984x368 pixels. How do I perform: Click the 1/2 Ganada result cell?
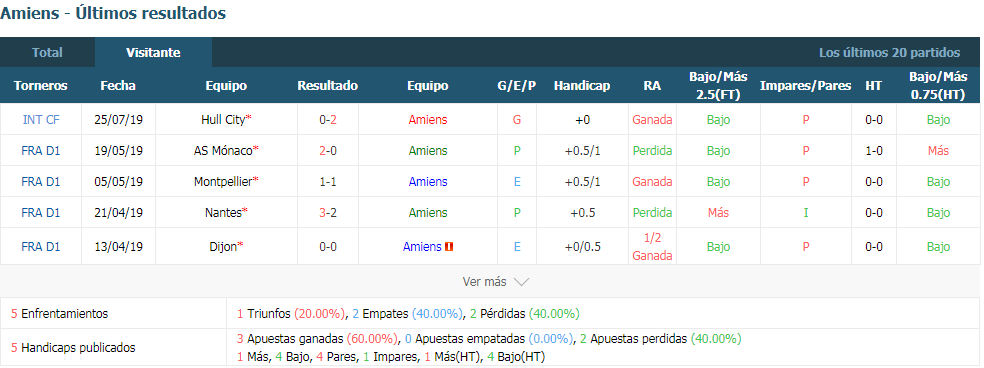pyautogui.click(x=652, y=247)
